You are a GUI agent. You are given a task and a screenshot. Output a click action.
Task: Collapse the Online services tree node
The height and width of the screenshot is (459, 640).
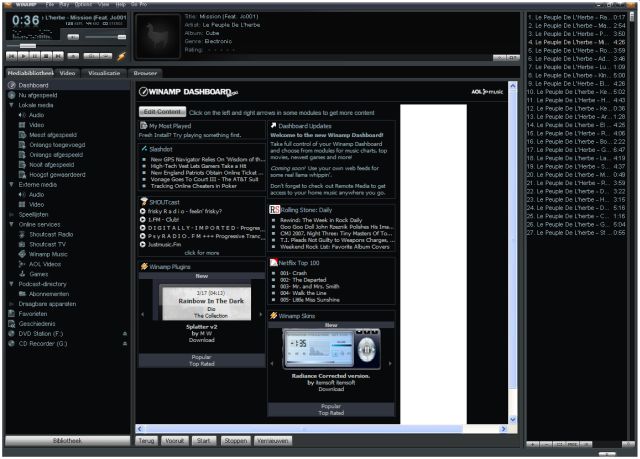pyautogui.click(x=11, y=224)
